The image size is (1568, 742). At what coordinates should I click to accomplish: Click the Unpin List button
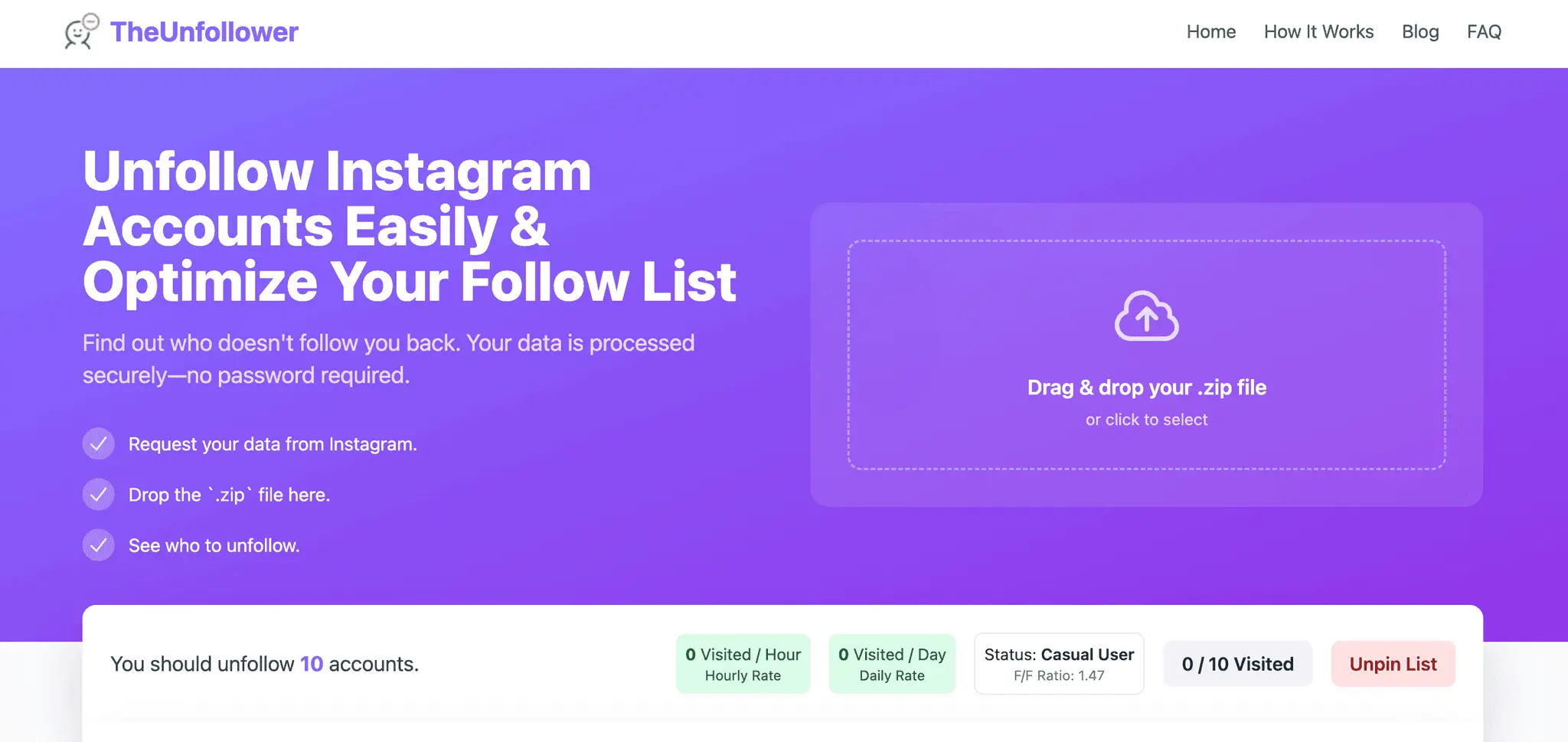tap(1393, 664)
